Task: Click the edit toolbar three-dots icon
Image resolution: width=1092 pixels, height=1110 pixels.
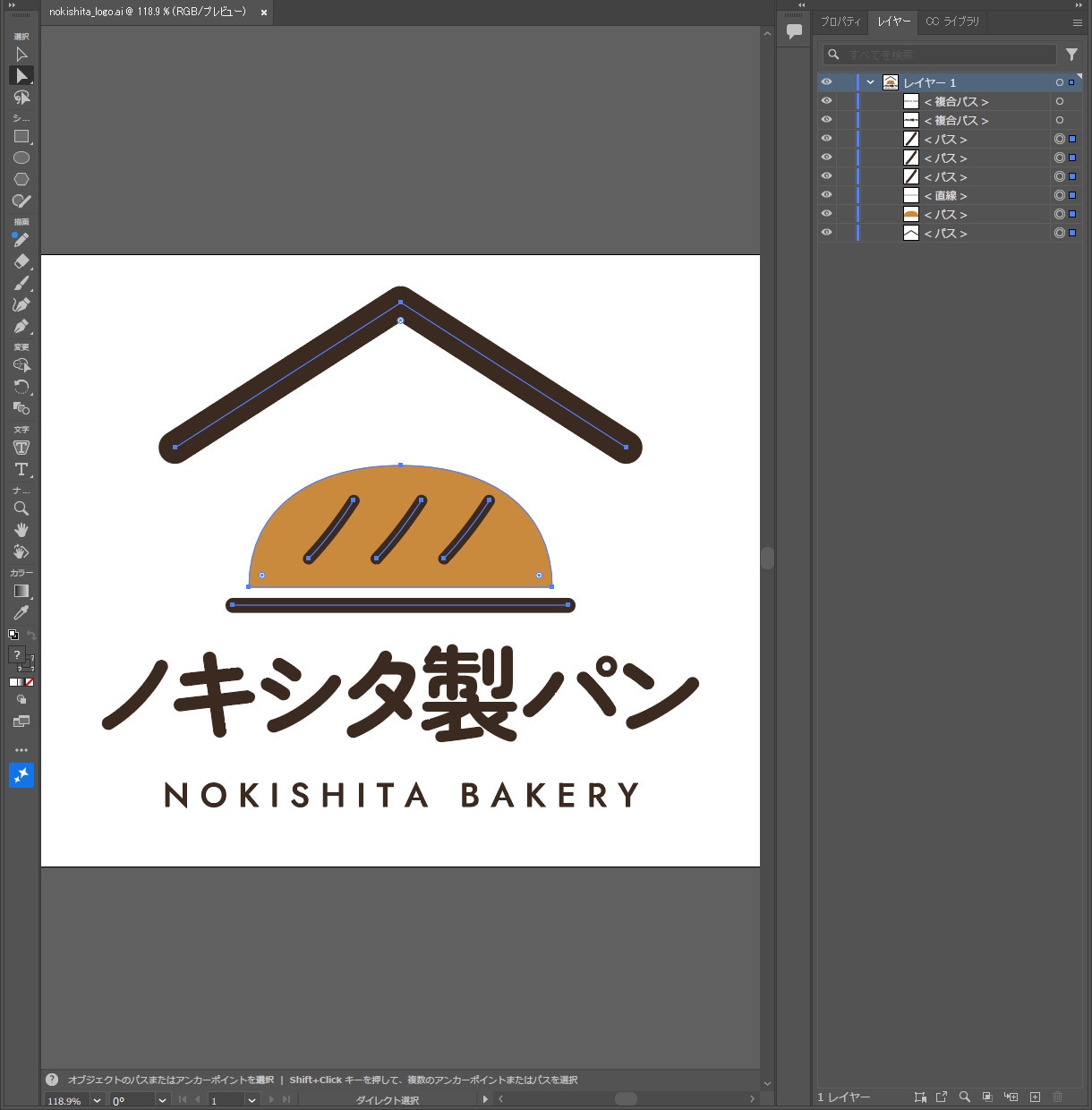Action: click(21, 750)
